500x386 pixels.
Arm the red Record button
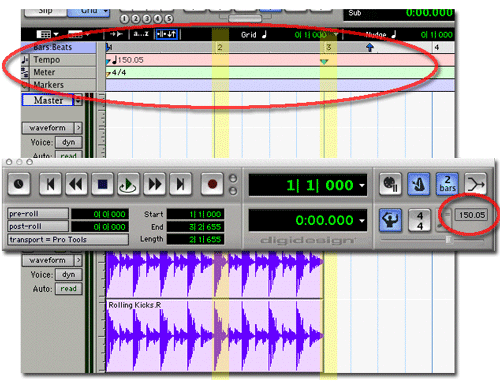coord(212,184)
